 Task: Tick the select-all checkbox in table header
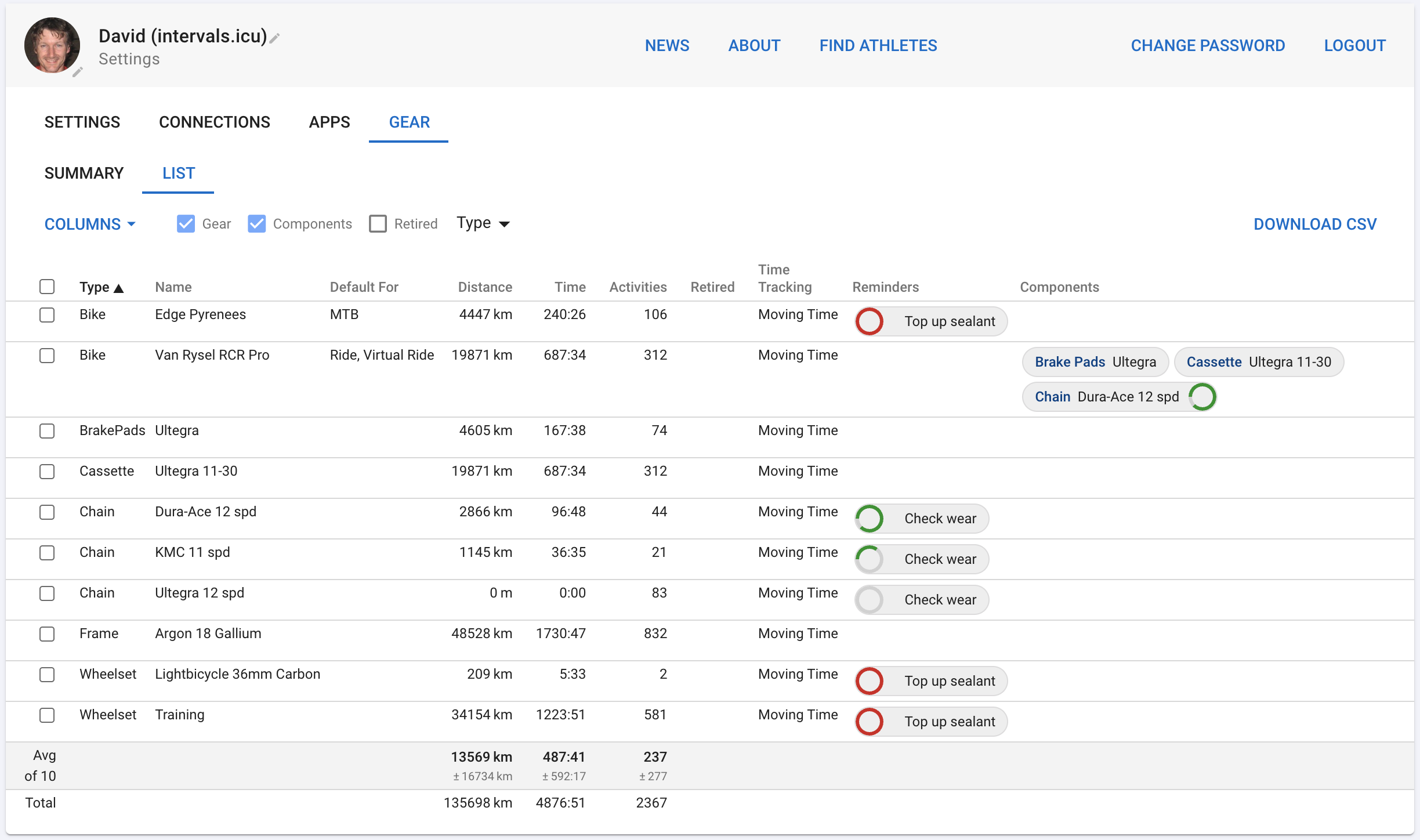point(47,287)
